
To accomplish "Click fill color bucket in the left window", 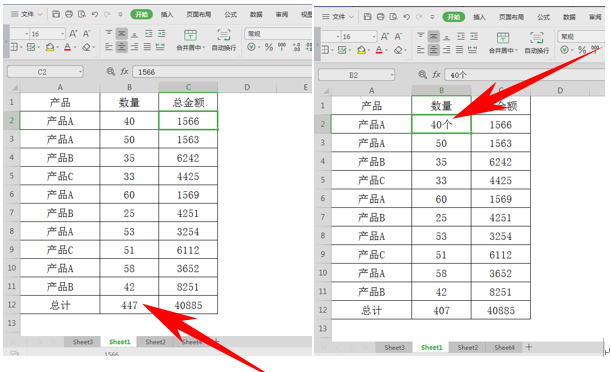I will click(x=50, y=47).
